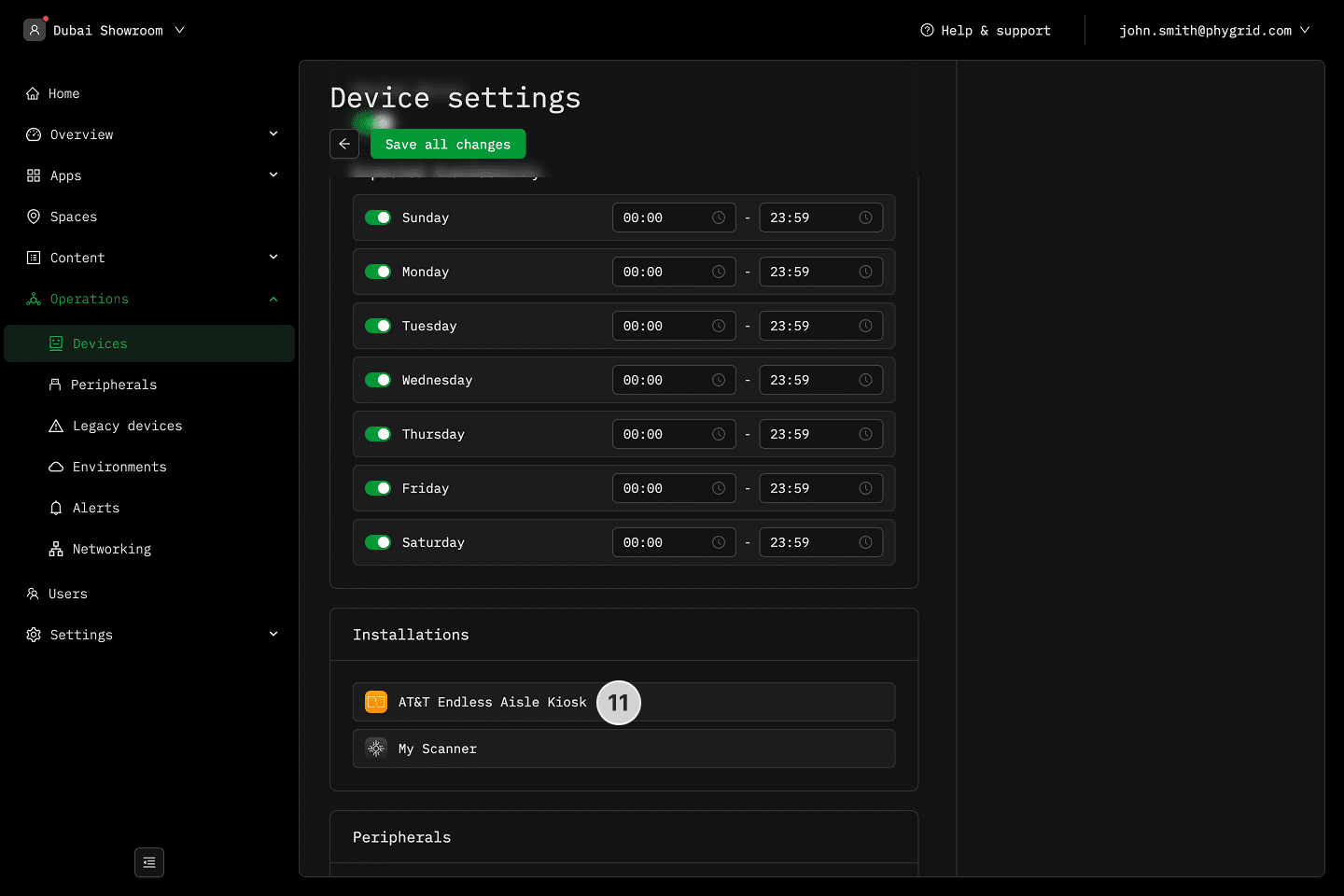Click the back arrow button
The image size is (1344, 896).
[344, 144]
